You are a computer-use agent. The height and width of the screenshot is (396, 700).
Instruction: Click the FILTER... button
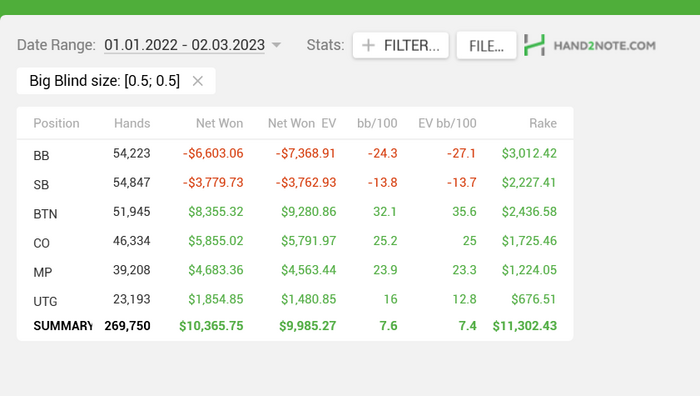coord(400,45)
